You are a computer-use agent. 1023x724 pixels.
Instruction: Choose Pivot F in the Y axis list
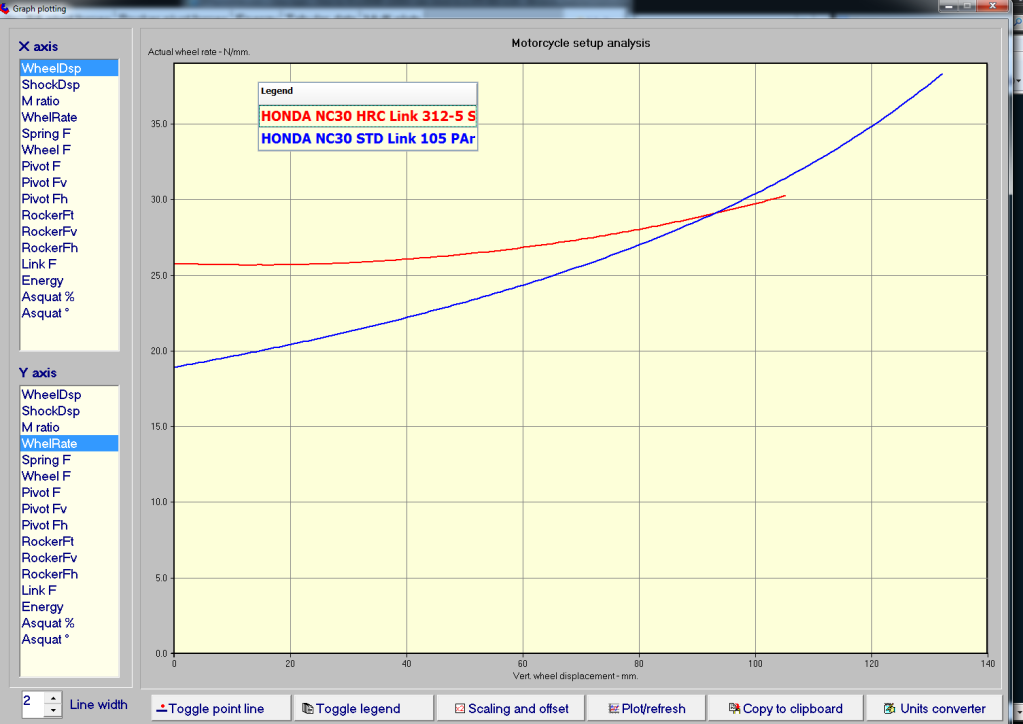(x=69, y=492)
